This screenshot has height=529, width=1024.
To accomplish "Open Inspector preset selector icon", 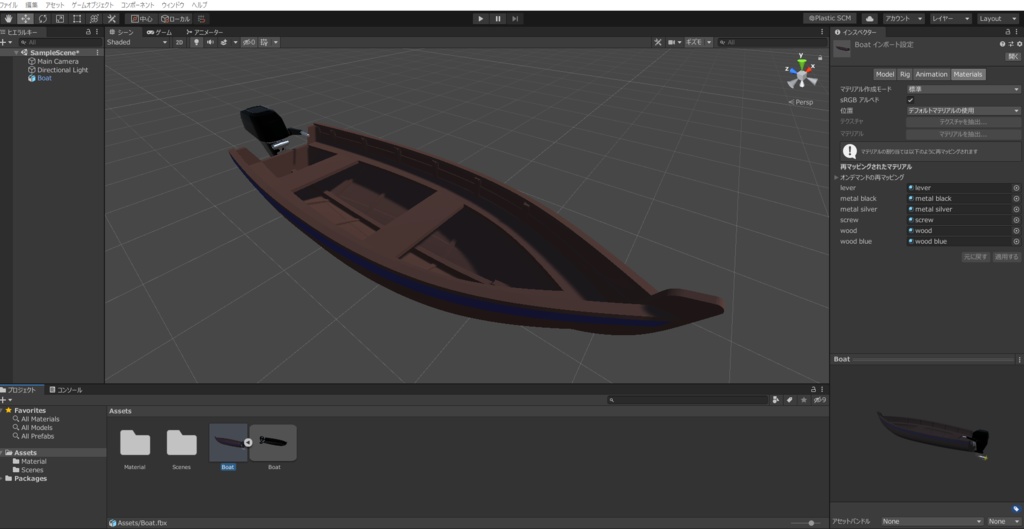I will coord(1011,44).
